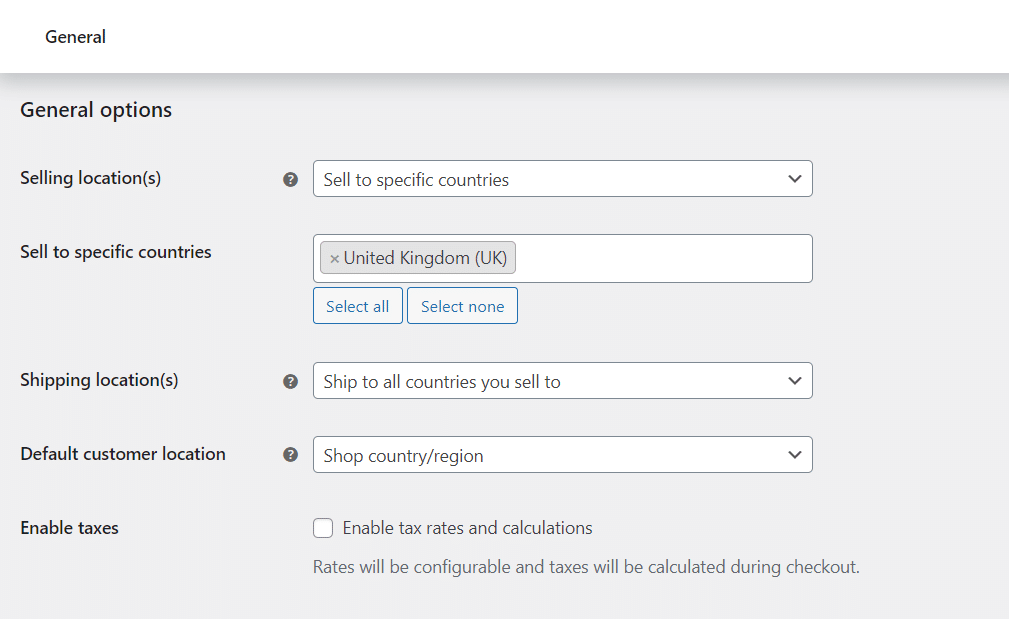Open help tooltip for Default customer location
Screen dimensions: 1009x619
[x=290, y=454]
